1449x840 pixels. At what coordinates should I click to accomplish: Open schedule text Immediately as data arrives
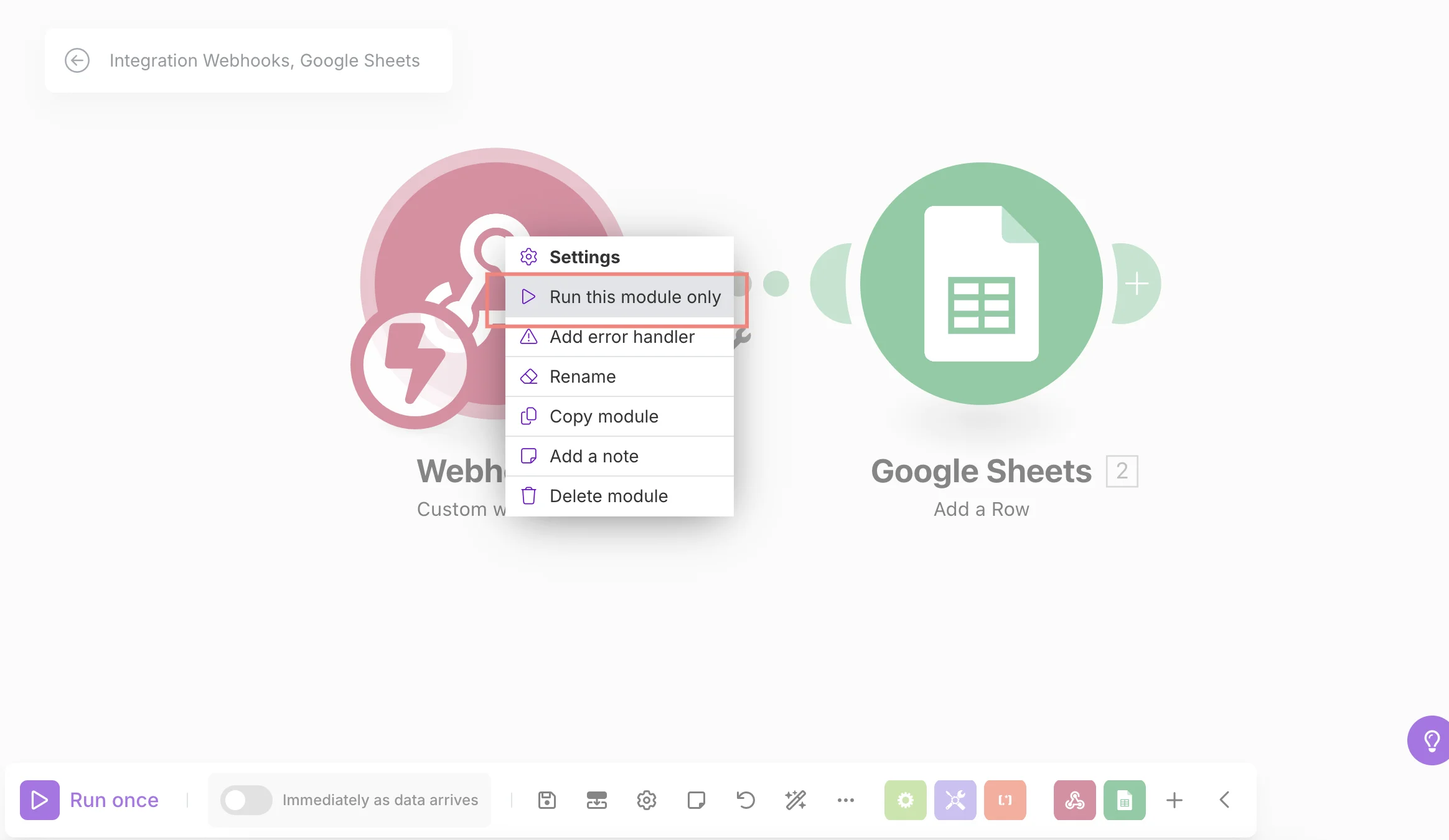380,800
